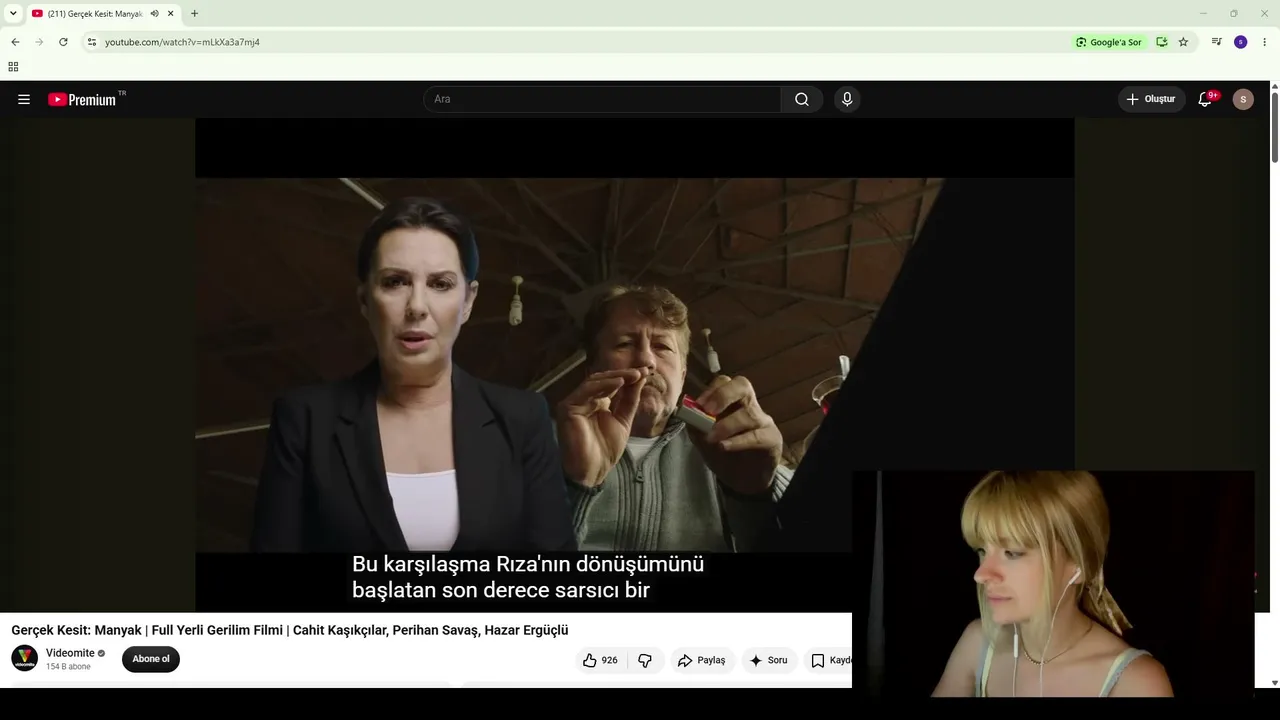This screenshot has width=1280, height=720.
Task: Install app icon in address bar
Action: [1162, 42]
